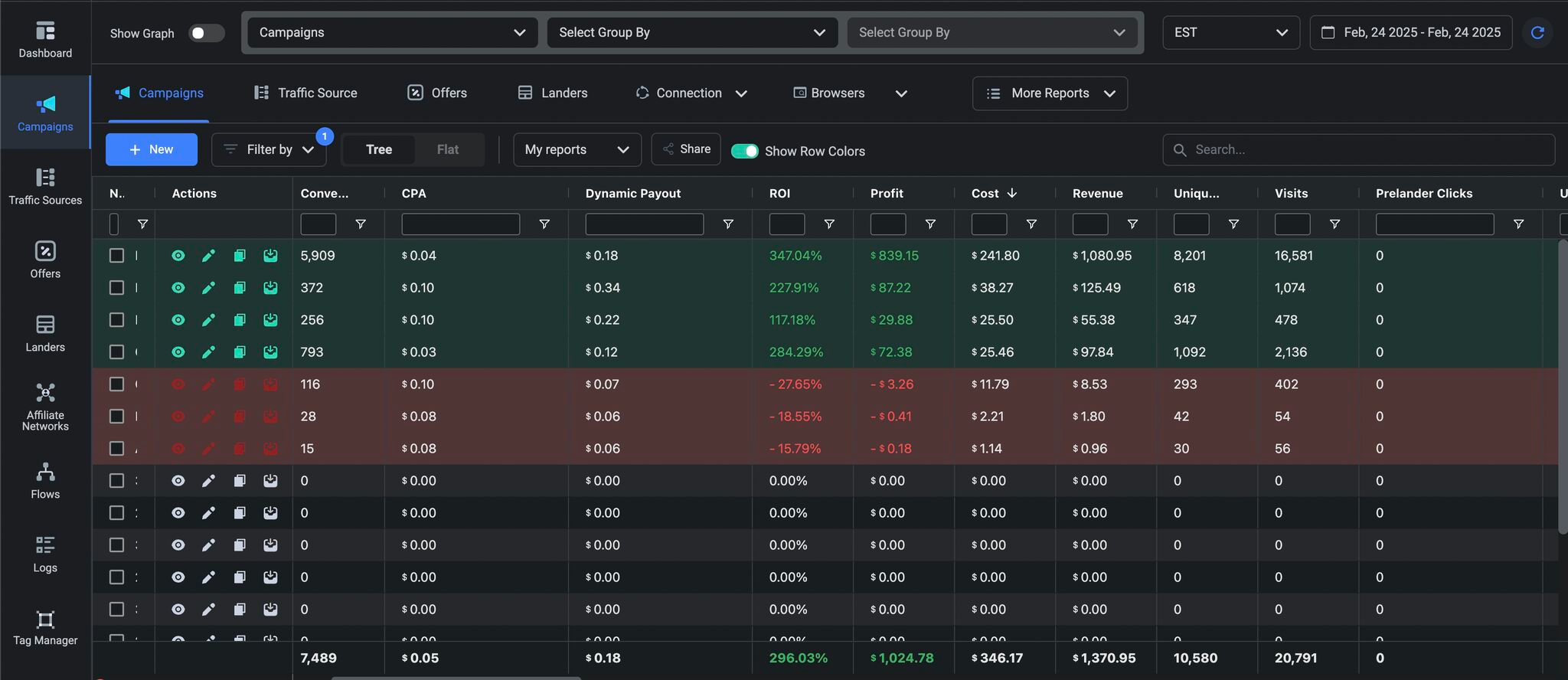Click the Share button
The image size is (1568, 680).
(x=686, y=149)
